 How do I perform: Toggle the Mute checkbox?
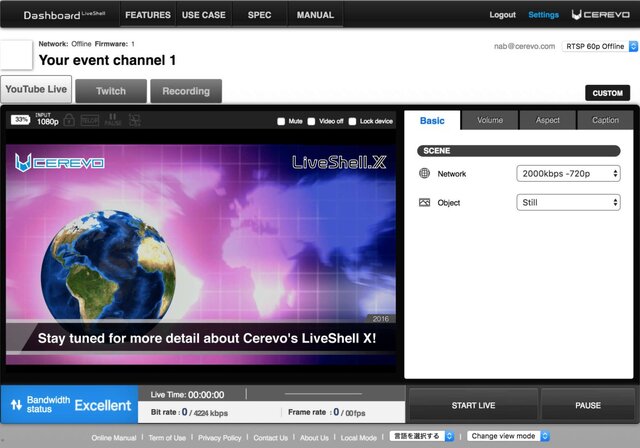click(281, 121)
